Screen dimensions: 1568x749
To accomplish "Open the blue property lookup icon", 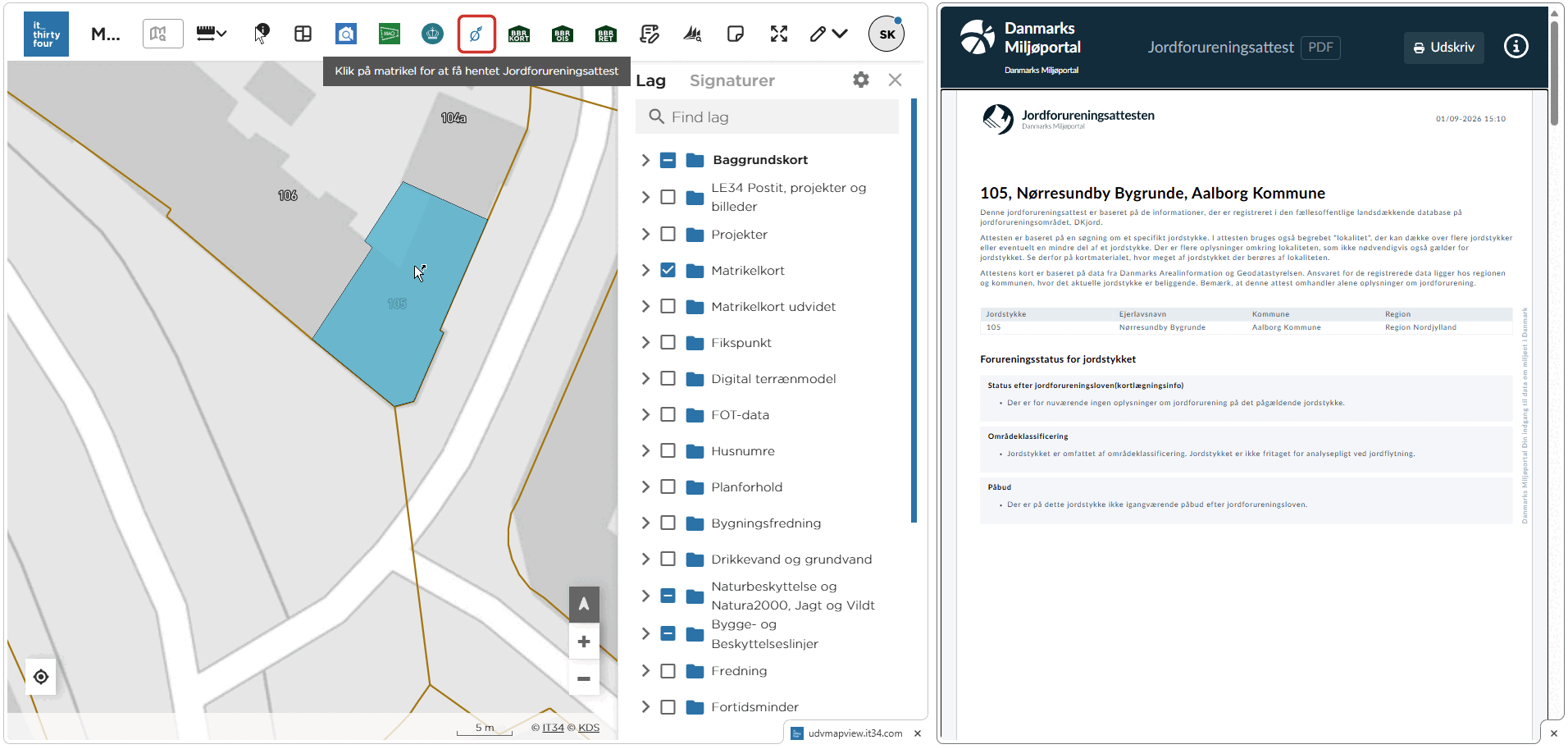I will pos(346,34).
